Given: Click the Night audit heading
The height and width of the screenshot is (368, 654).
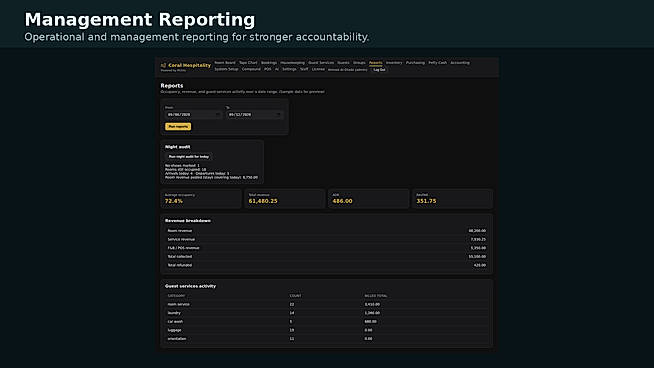Looking at the screenshot, I should (x=177, y=147).
